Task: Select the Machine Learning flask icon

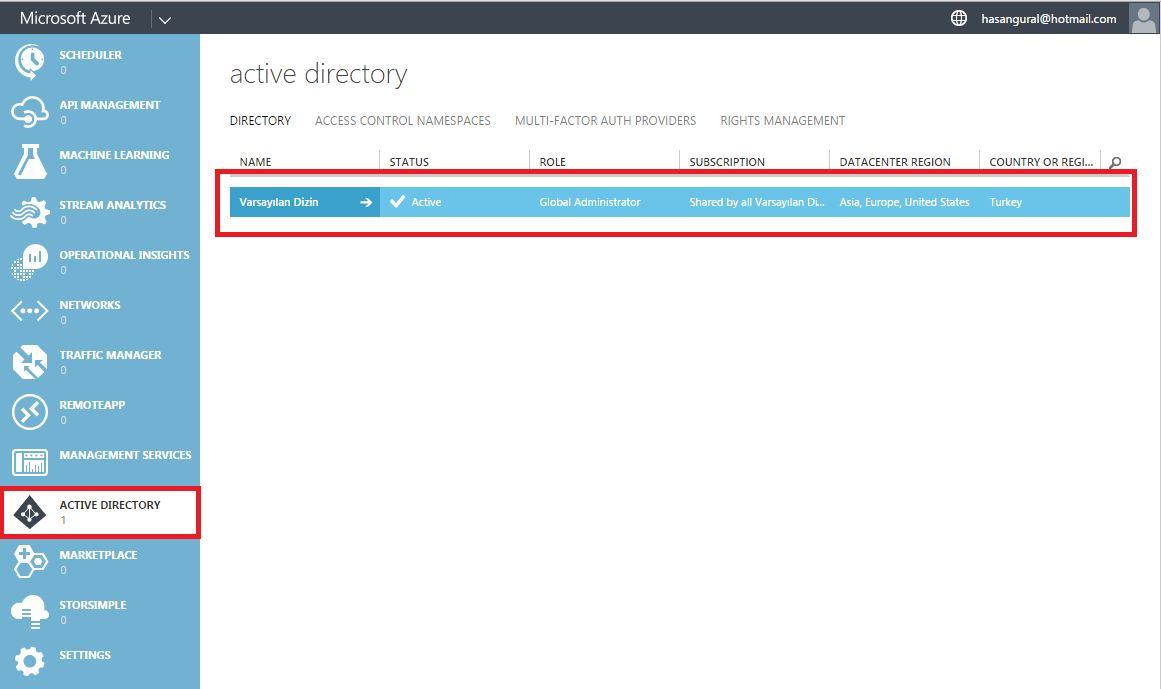Action: click(30, 162)
